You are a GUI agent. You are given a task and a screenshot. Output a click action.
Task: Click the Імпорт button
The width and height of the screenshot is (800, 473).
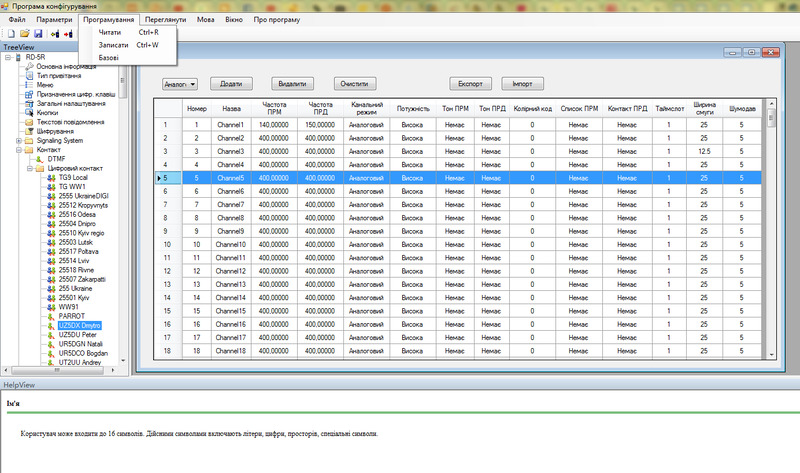[x=522, y=84]
